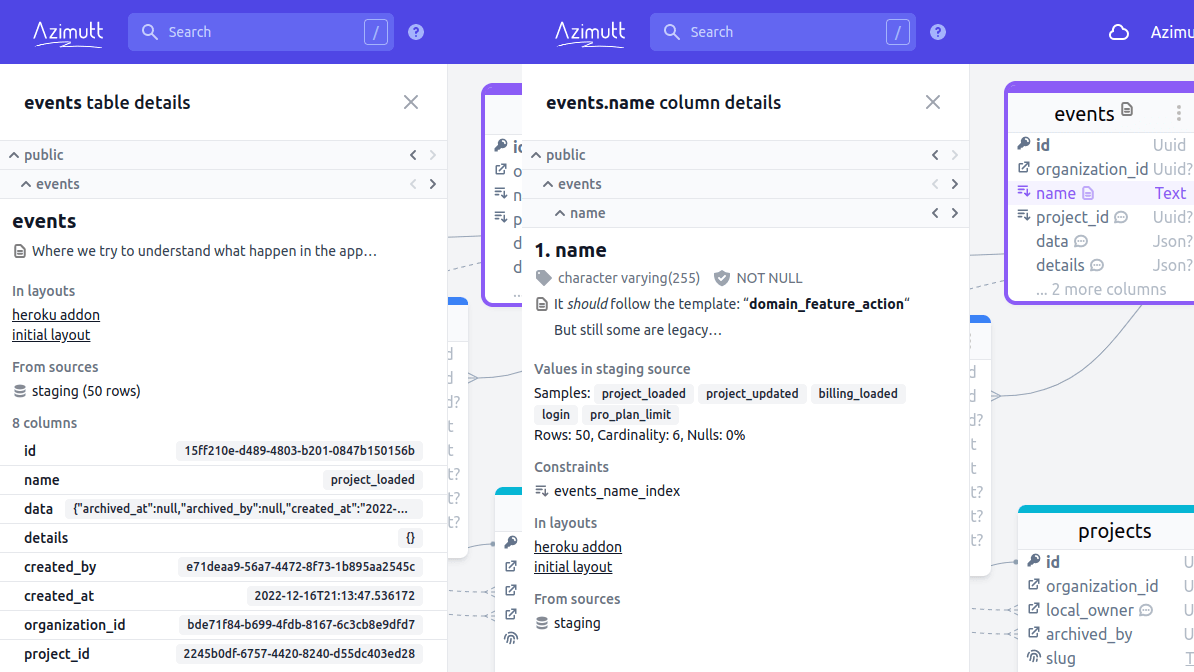Click the notes icon next to the events table title
Screen dimensions: 1194x672
pos(1127,110)
